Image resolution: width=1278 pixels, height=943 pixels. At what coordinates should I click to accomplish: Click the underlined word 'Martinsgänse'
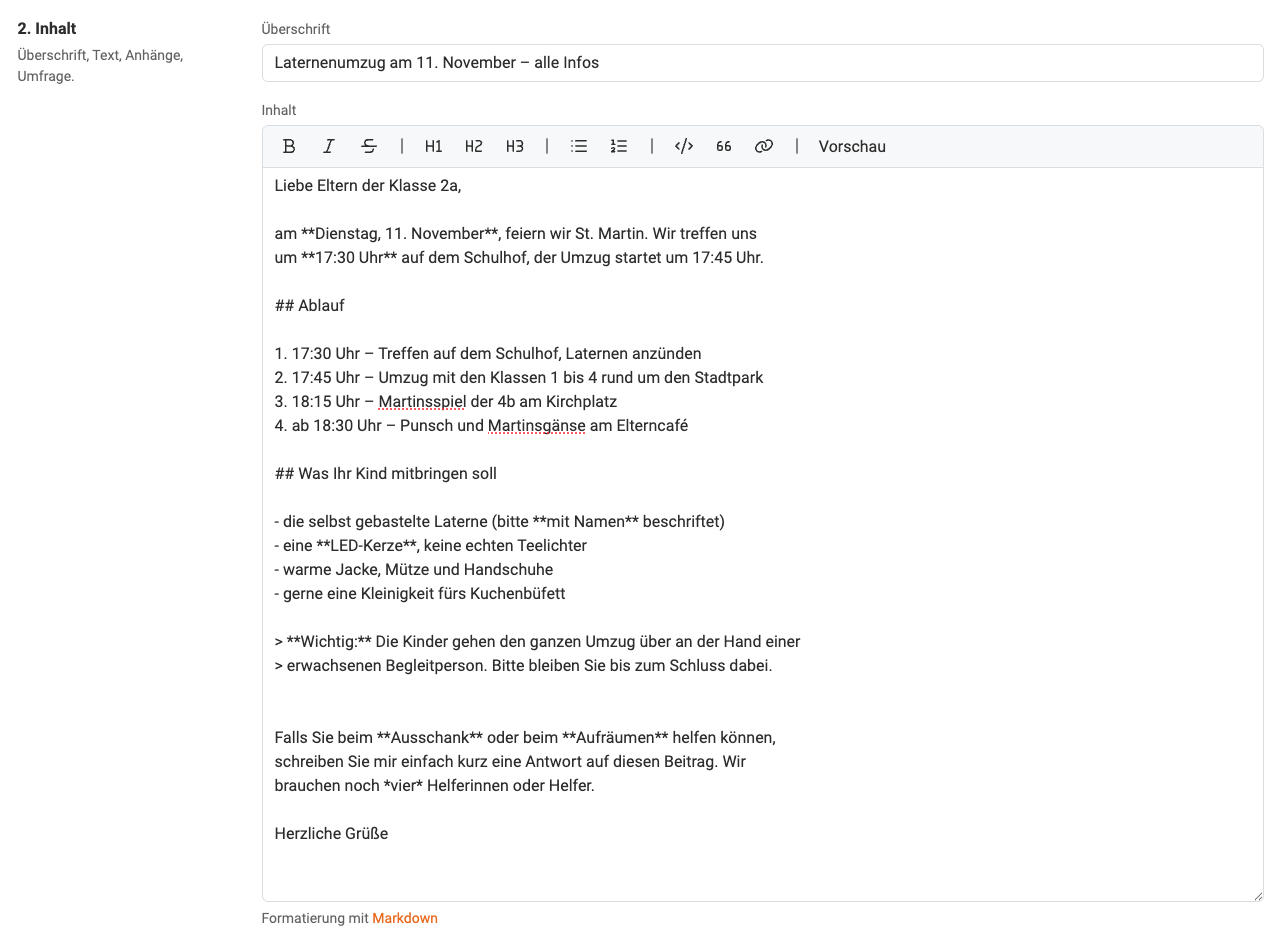coord(537,426)
